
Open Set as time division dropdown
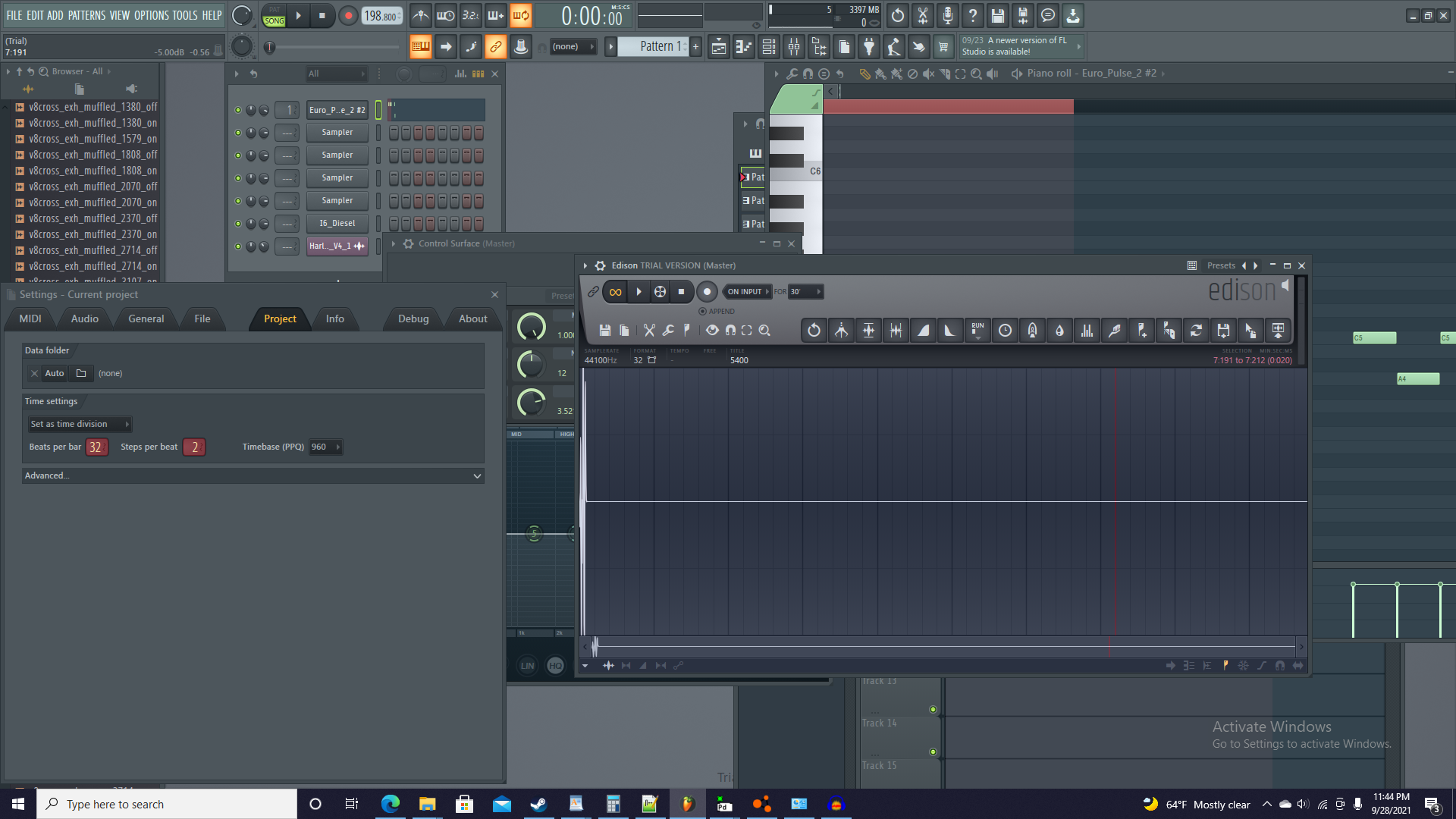tap(80, 425)
